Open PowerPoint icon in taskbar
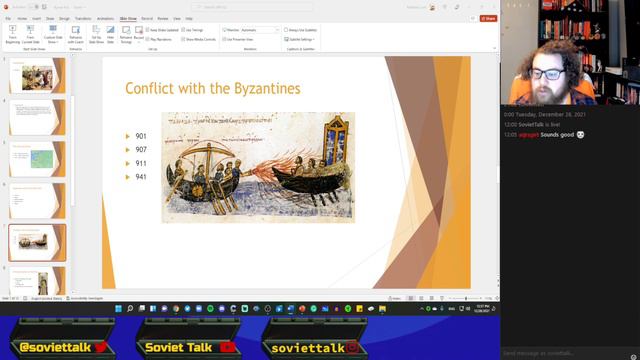This screenshot has width=640, height=360. [x=302, y=309]
